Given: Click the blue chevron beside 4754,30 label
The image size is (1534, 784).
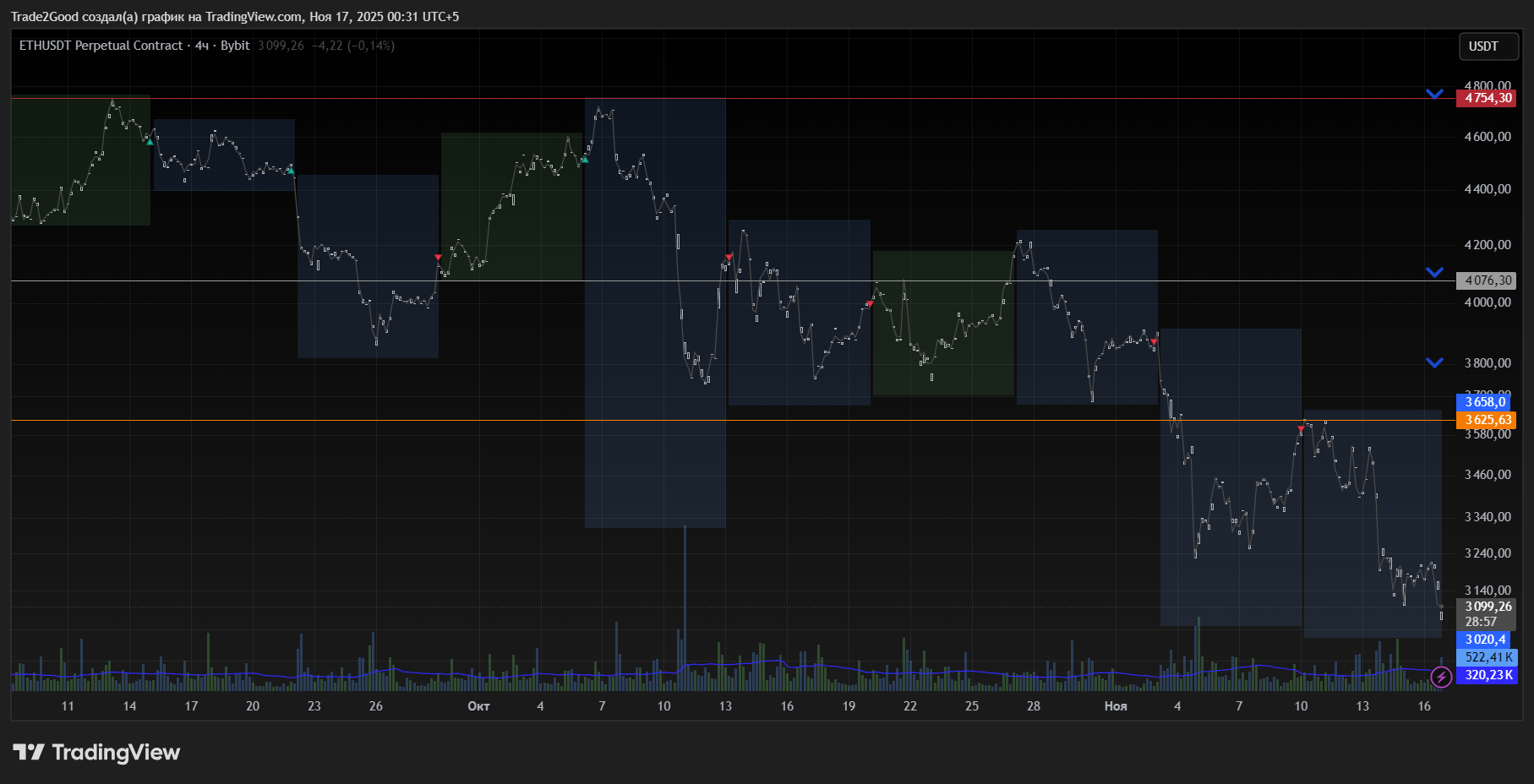Looking at the screenshot, I should pos(1434,94).
